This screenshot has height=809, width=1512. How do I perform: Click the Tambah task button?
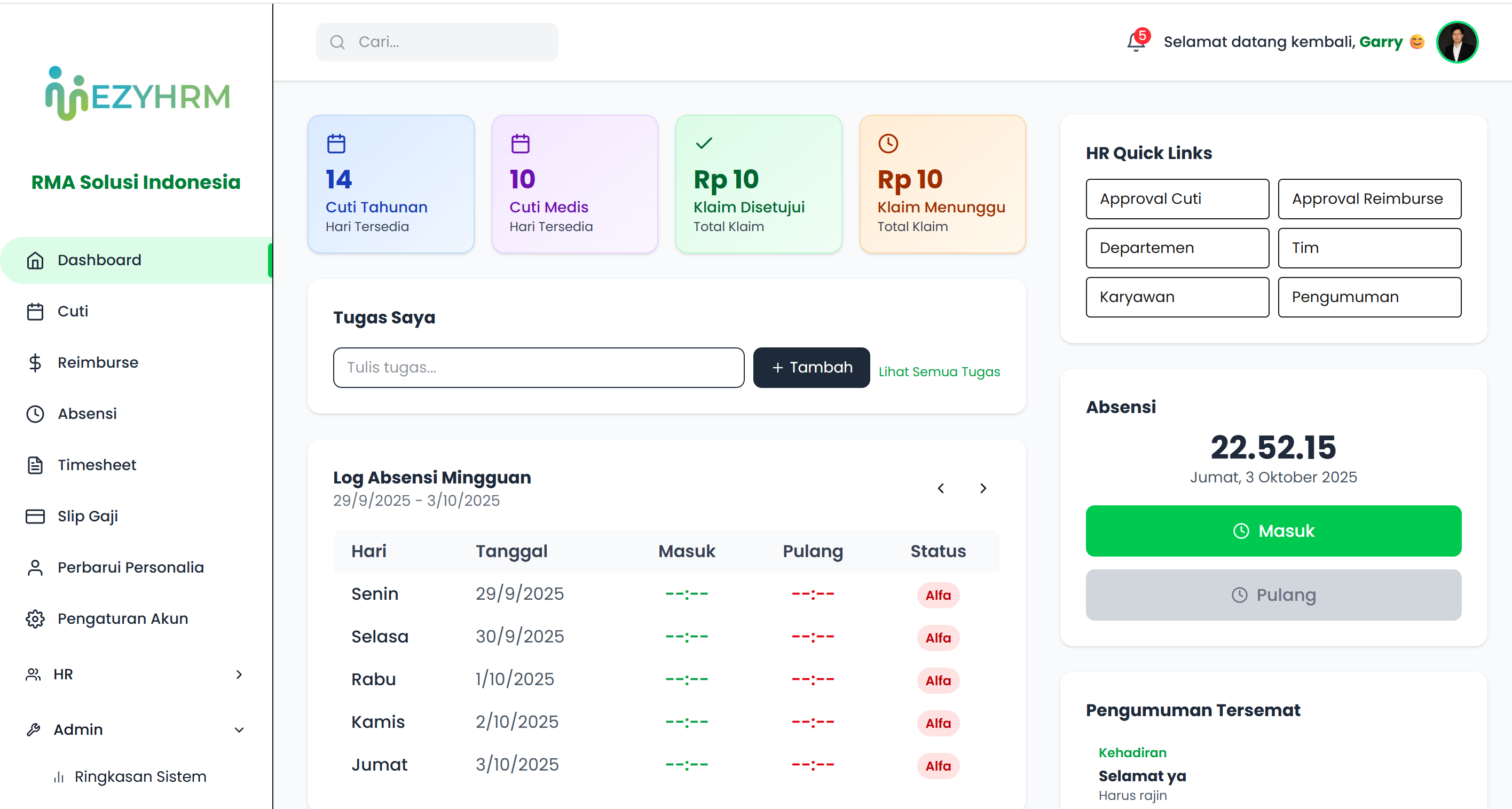[x=811, y=367]
